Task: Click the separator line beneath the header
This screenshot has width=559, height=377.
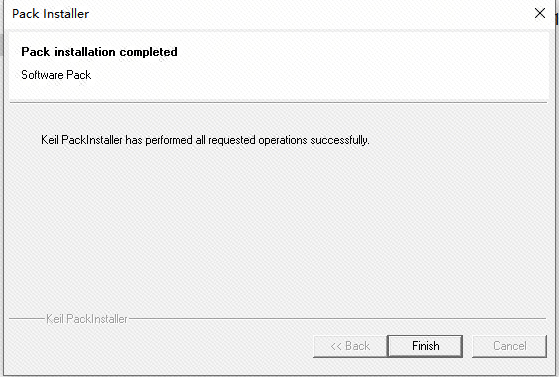Action: tap(278, 103)
